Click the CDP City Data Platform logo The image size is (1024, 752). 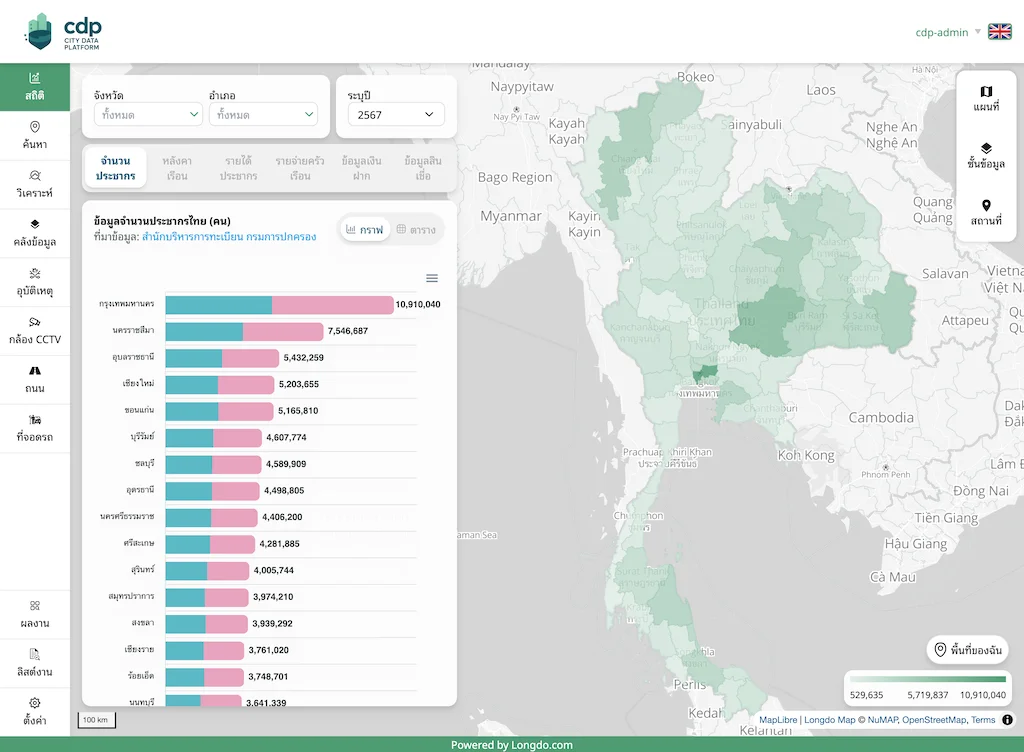click(63, 31)
